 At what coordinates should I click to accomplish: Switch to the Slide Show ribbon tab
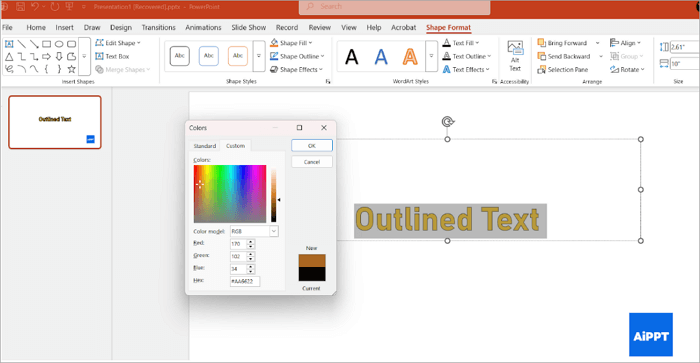[x=248, y=27]
